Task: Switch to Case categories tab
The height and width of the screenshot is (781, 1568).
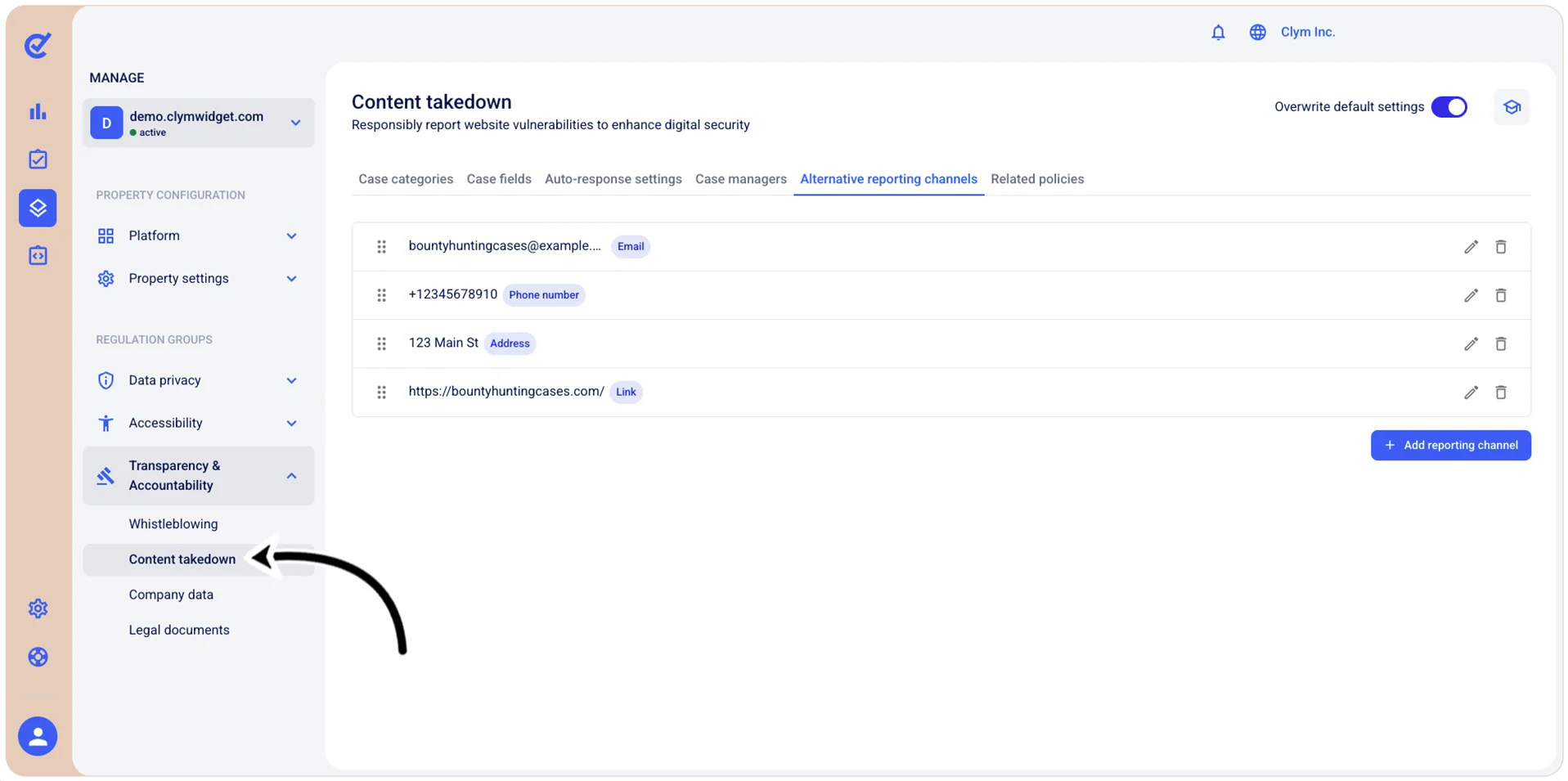Action: tap(406, 179)
